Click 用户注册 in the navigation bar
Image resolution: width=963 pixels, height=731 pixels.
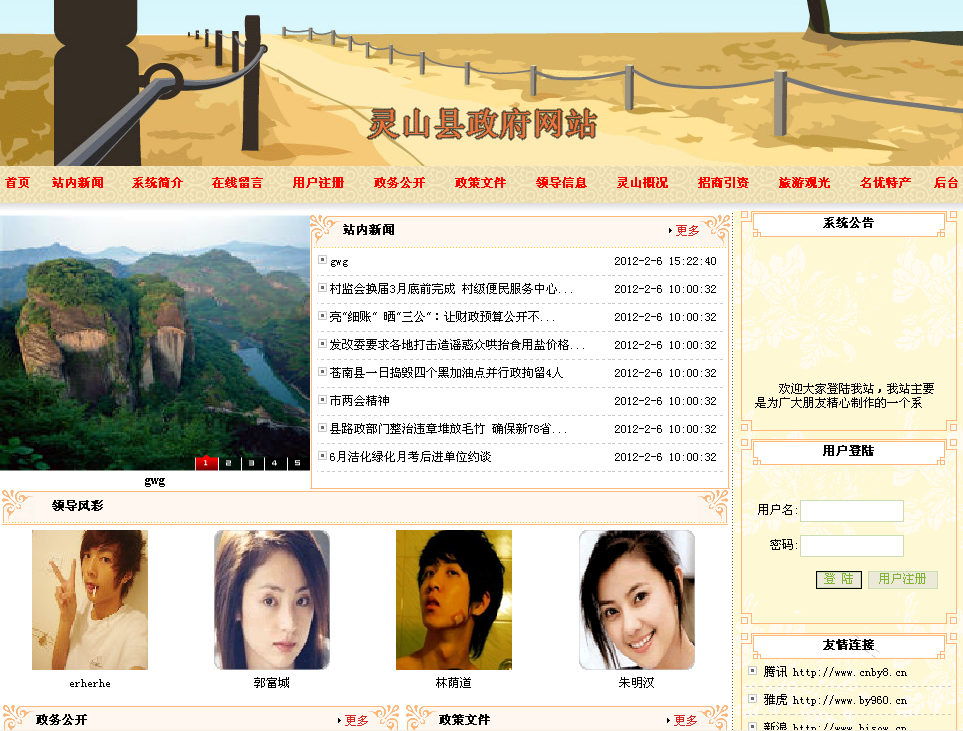318,182
